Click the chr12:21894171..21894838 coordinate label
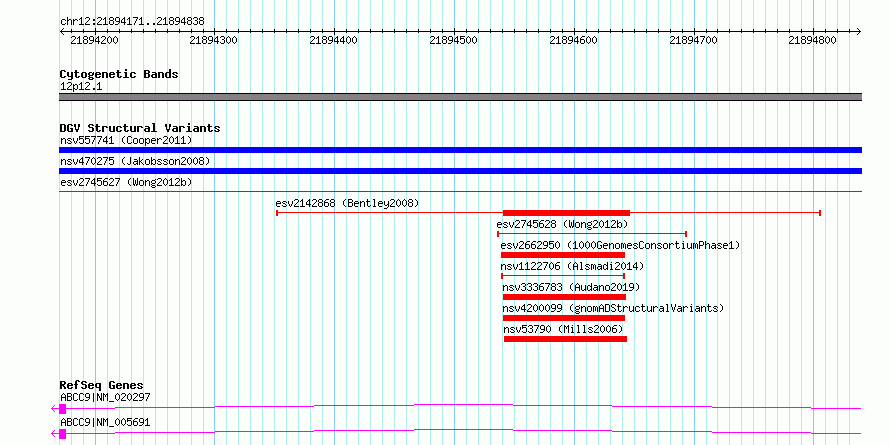Image resolution: width=890 pixels, height=445 pixels. (x=132, y=22)
